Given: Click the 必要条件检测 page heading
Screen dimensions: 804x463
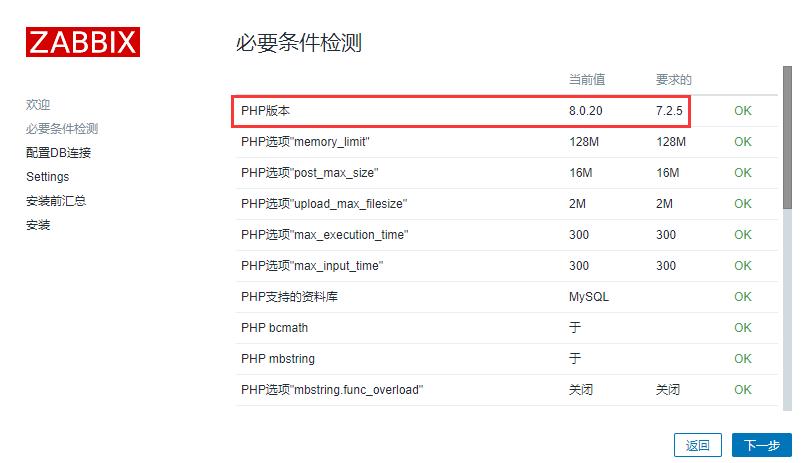Looking at the screenshot, I should point(298,42).
